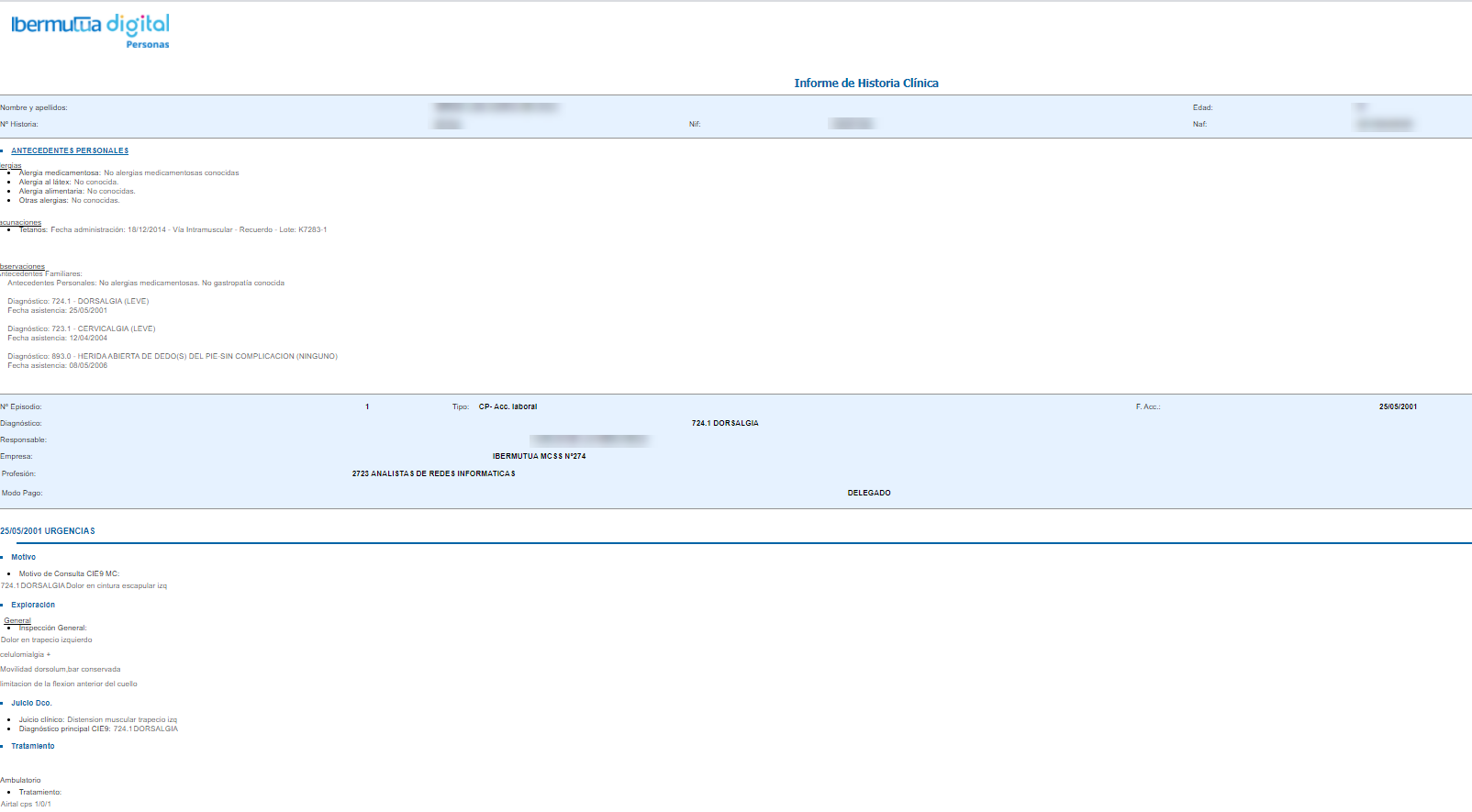Screen dimensions: 1472x812
Task: Click the 2723 ANALISTAS DE REDES INFORMATICAS profession
Action: coord(433,473)
